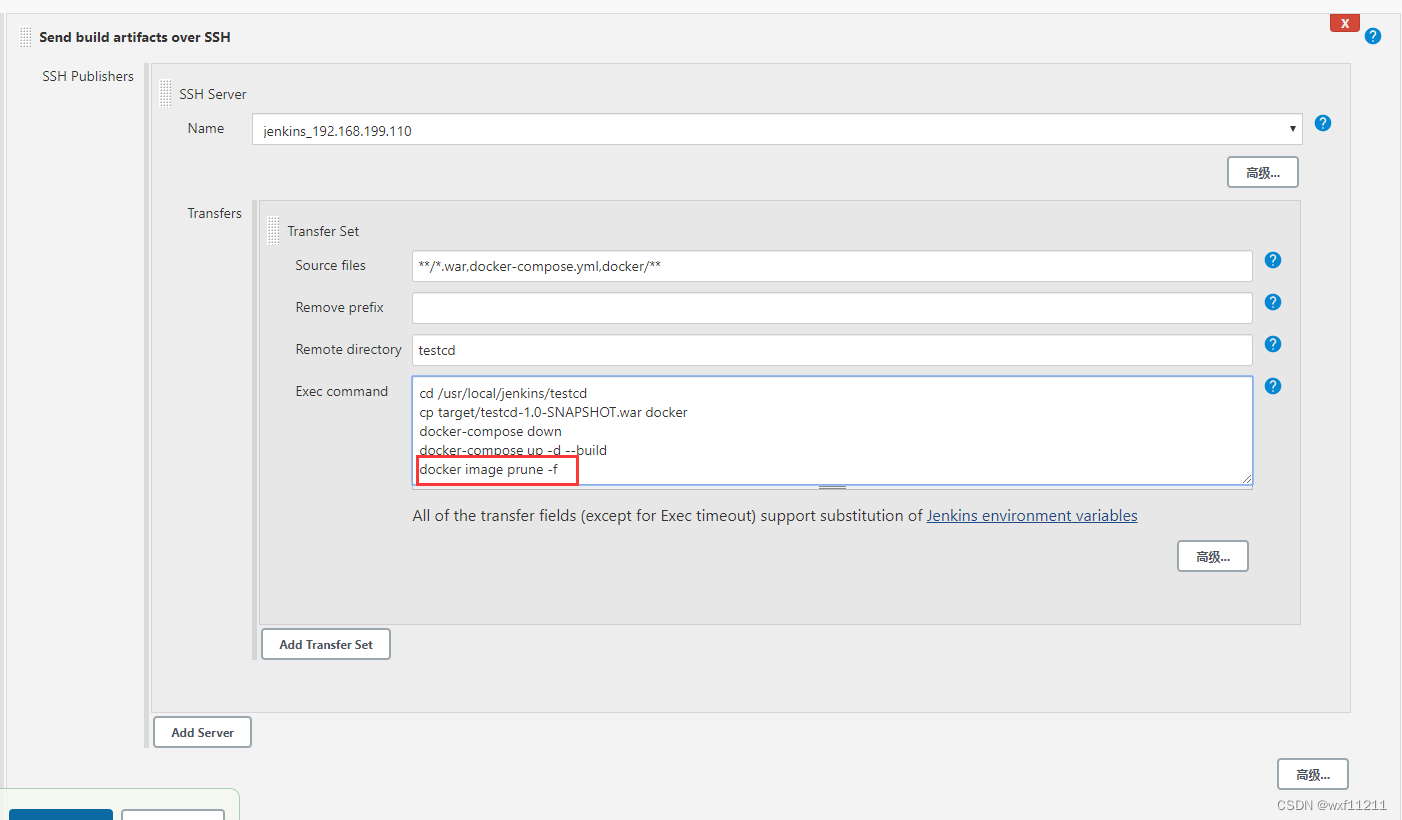Screen dimensions: 1402x820
Task: Open help icon for Source files field
Action: tap(1273, 260)
